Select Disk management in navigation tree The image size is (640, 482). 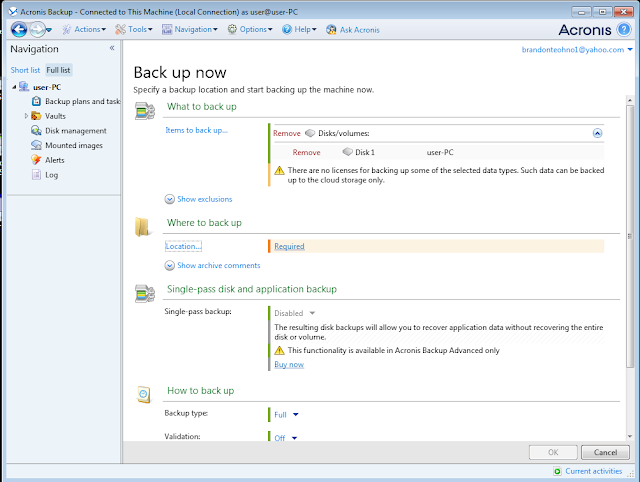[x=69, y=131]
